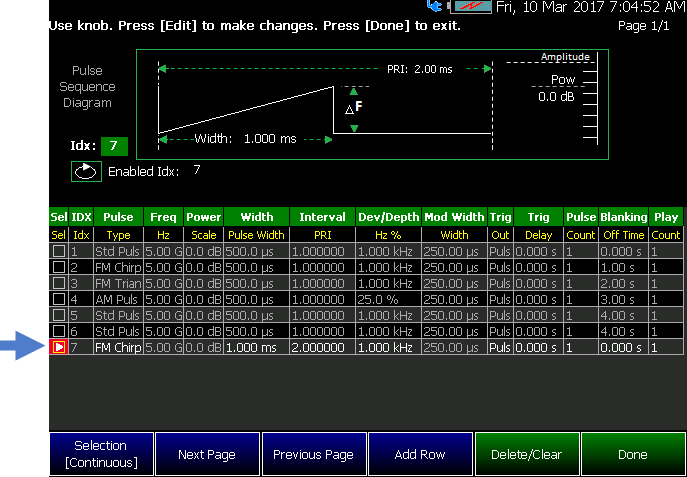Toggle the Sel checkbox in row 5

pos(59,315)
